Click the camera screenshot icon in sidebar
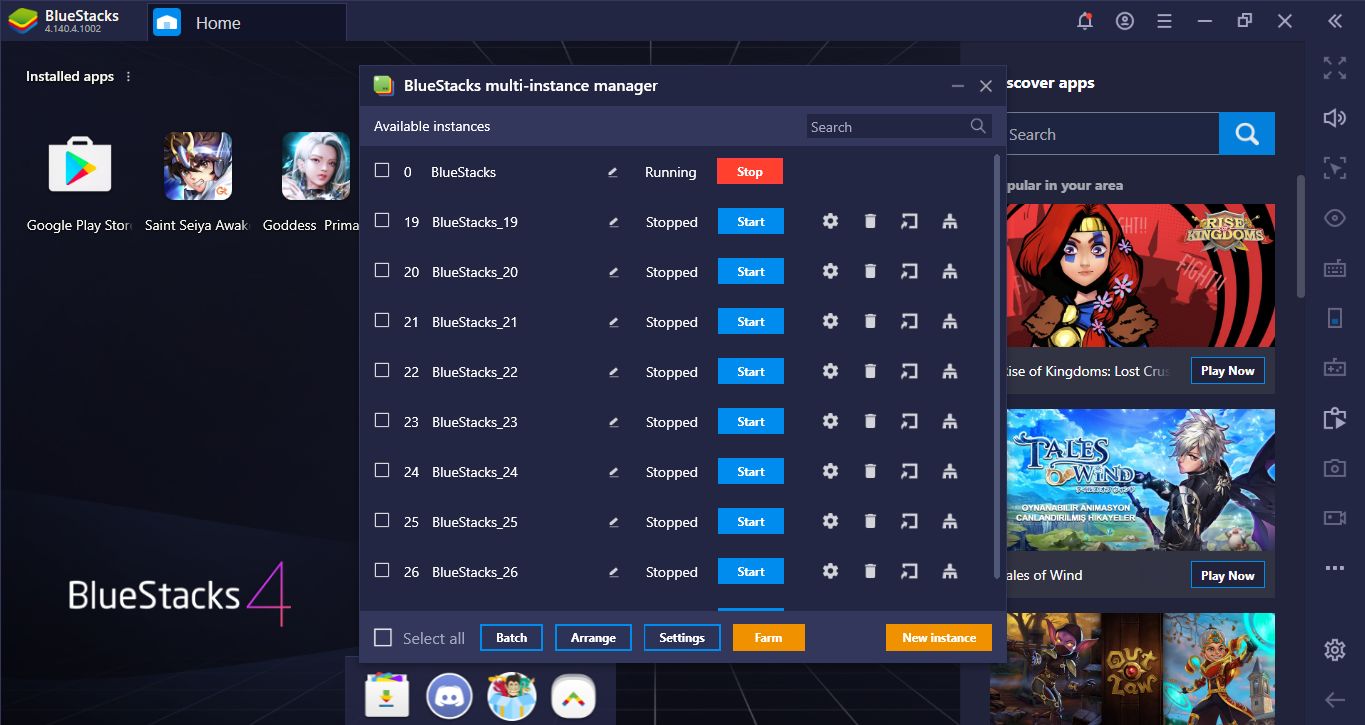The height and width of the screenshot is (725, 1365). pos(1335,468)
